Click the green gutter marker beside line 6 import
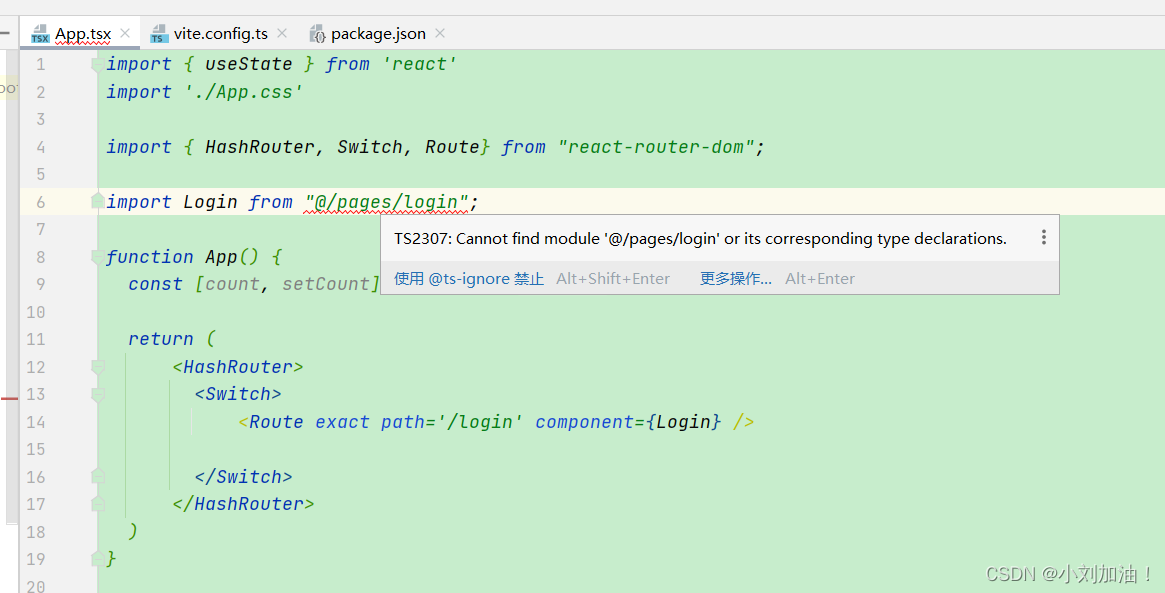Screen dimensions: 1165x593 96,201
